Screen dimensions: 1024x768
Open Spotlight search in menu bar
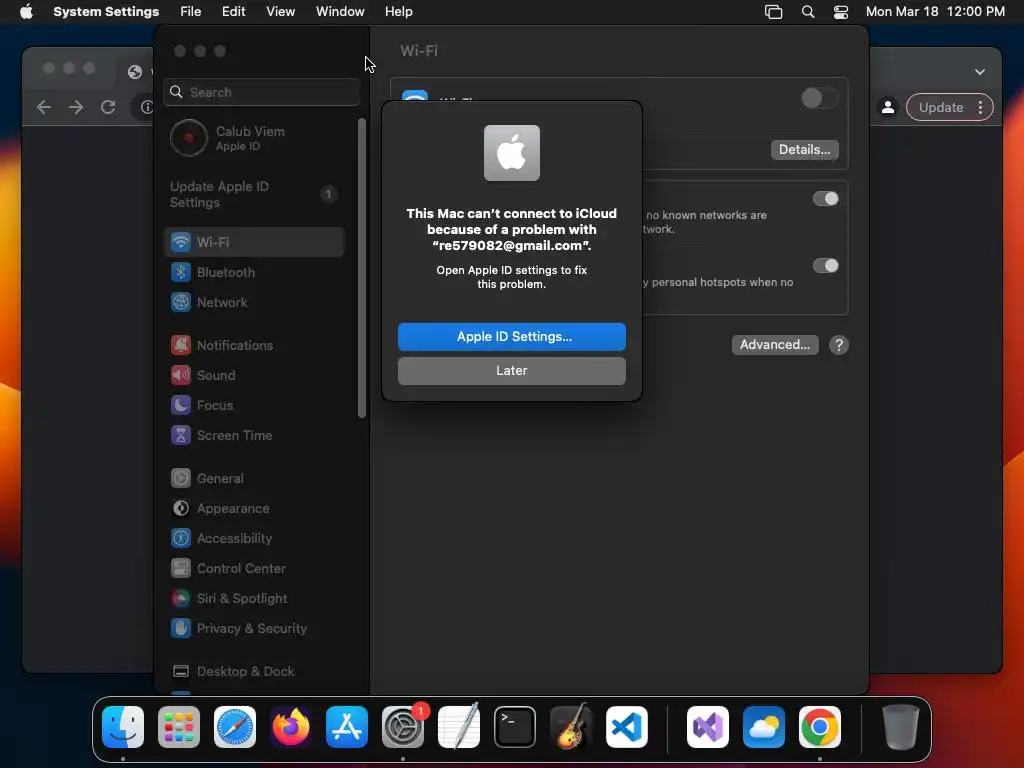pyautogui.click(x=808, y=12)
